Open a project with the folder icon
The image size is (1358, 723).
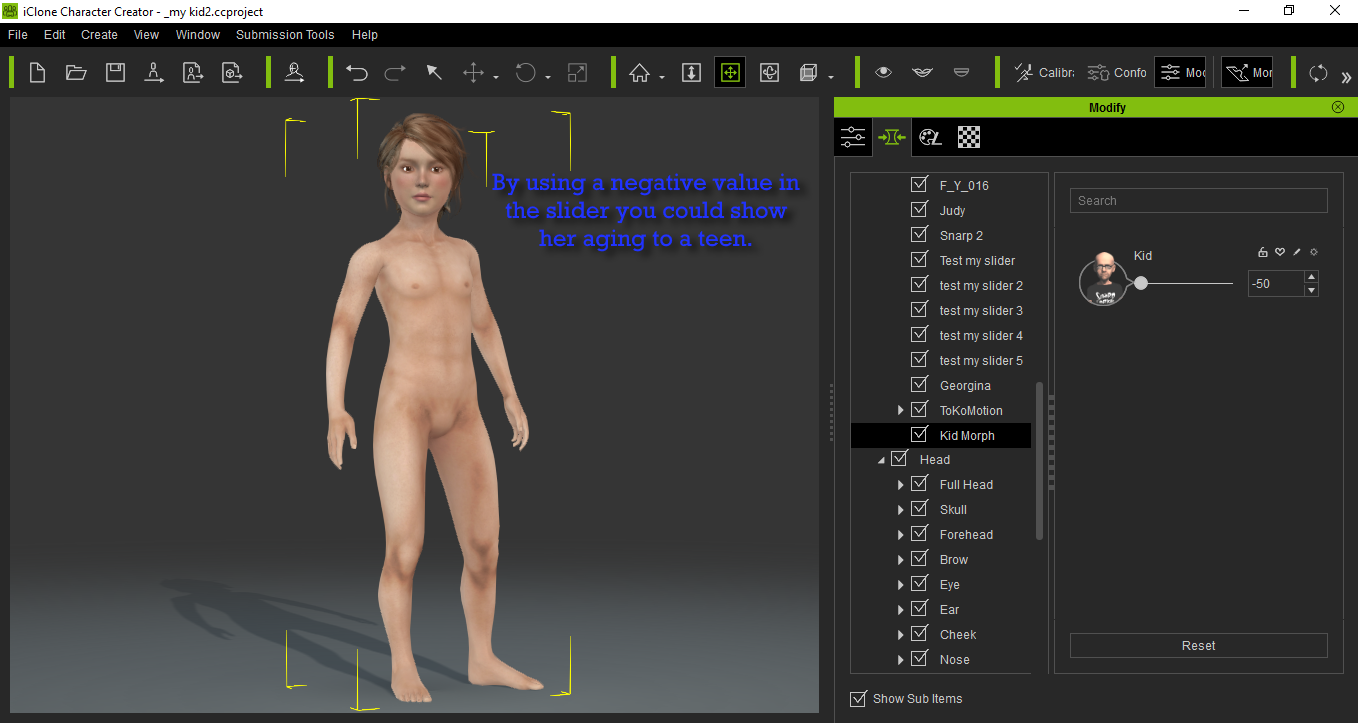pyautogui.click(x=76, y=72)
